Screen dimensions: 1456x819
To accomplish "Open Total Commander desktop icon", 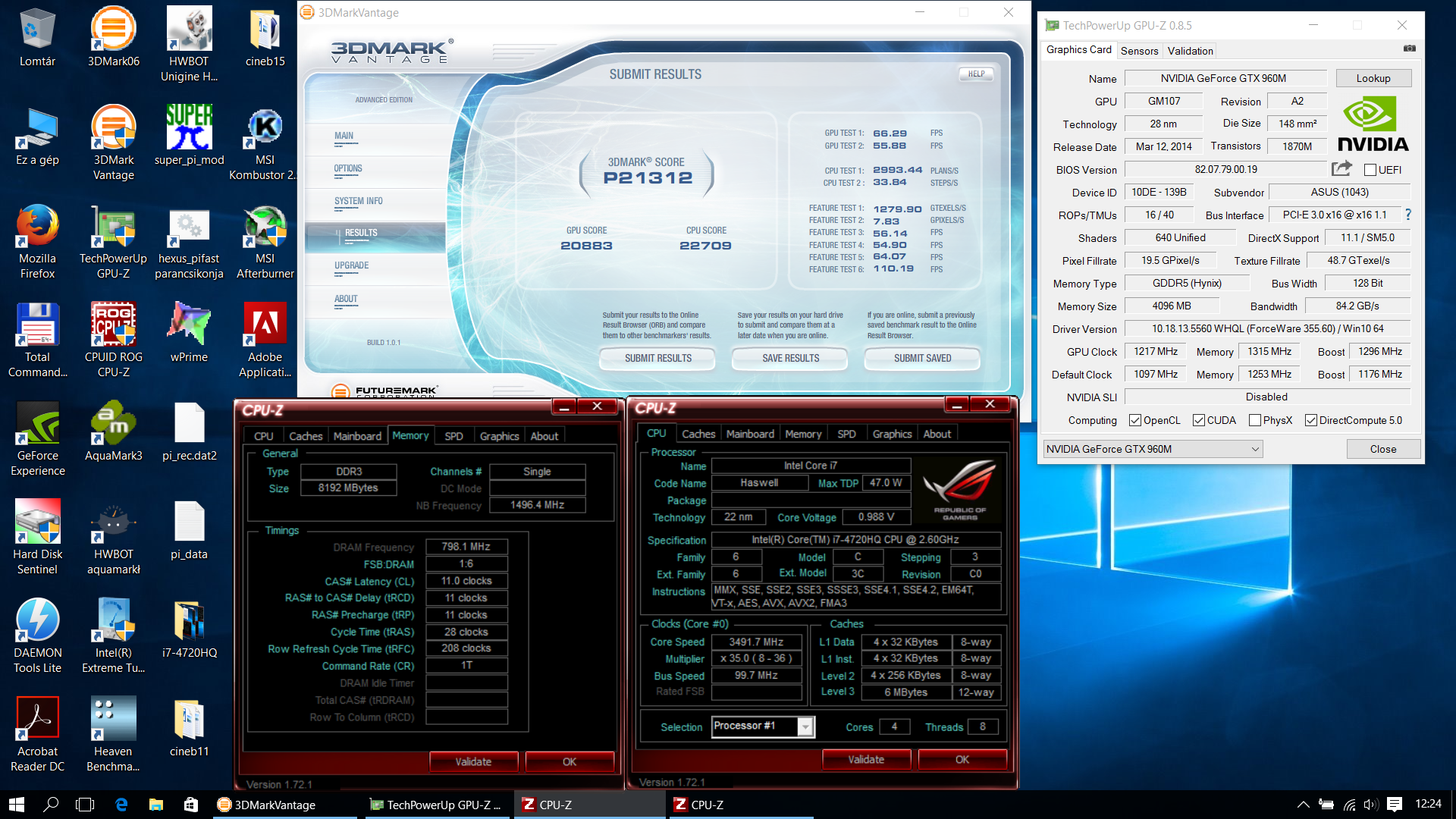I will pyautogui.click(x=37, y=340).
